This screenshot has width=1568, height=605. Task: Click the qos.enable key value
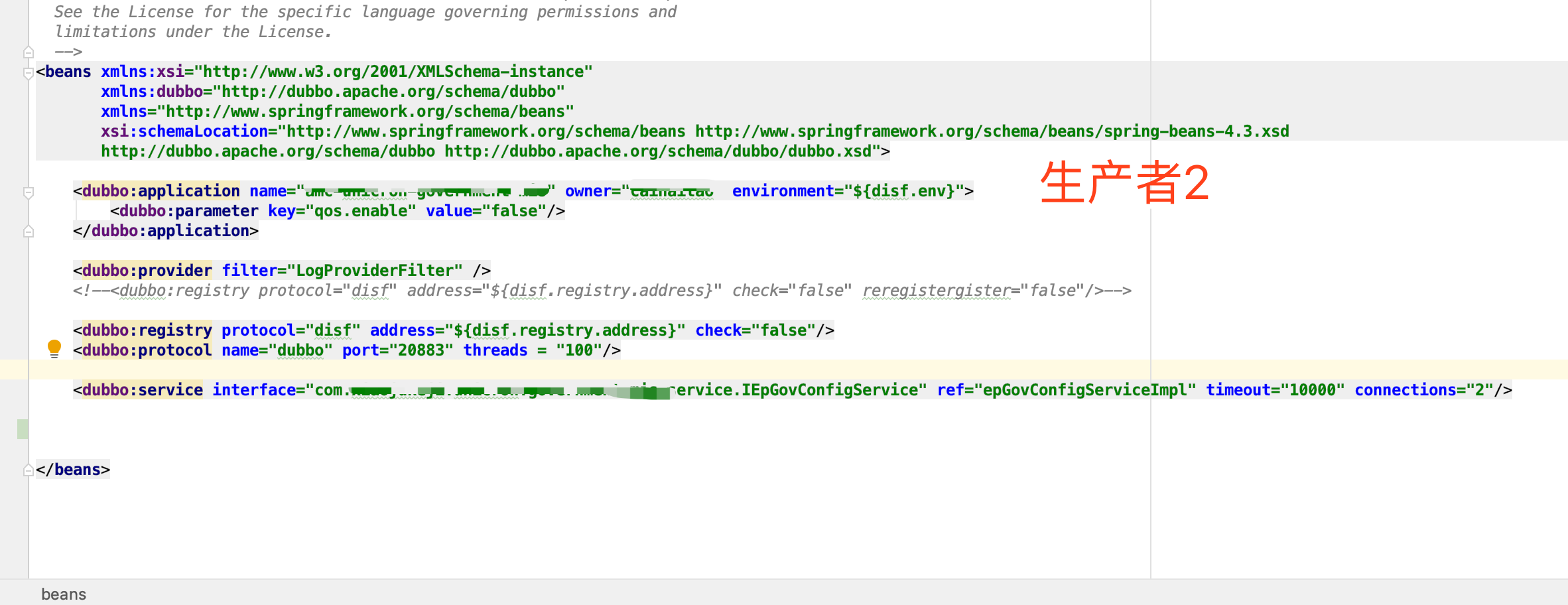point(361,211)
